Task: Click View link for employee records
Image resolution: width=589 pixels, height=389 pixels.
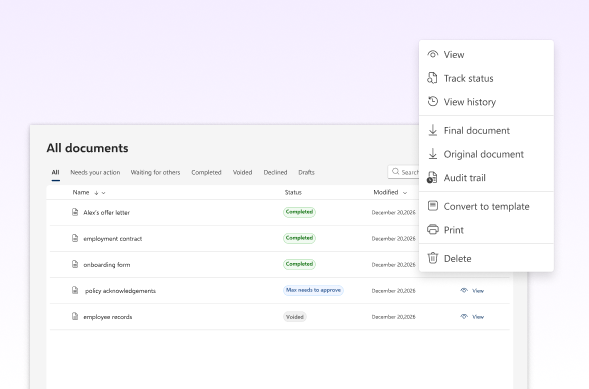Action: [478, 317]
